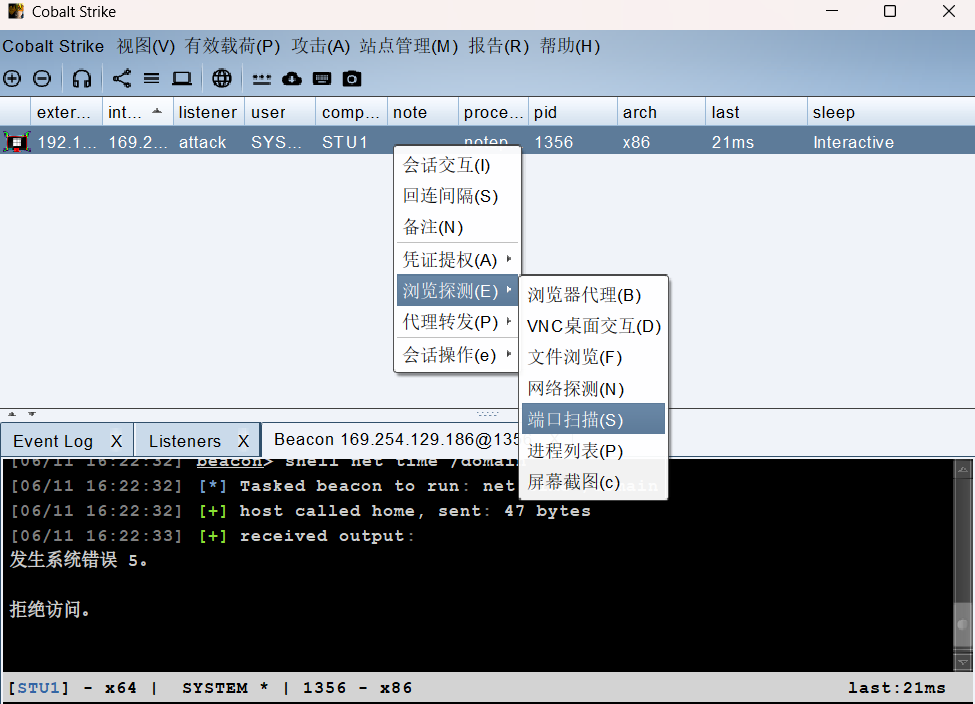Show target table laptop icon

pyautogui.click(x=182, y=78)
